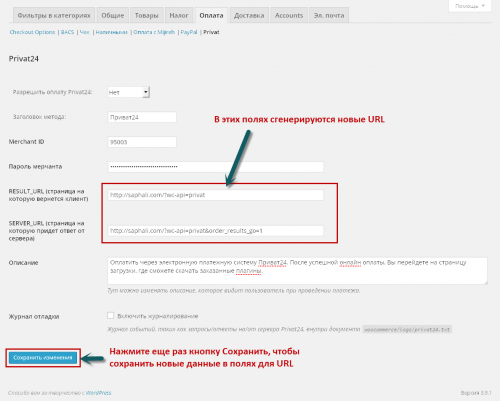This screenshot has height=401, width=500.
Task: Click the version text in the footer
Action: (x=476, y=393)
